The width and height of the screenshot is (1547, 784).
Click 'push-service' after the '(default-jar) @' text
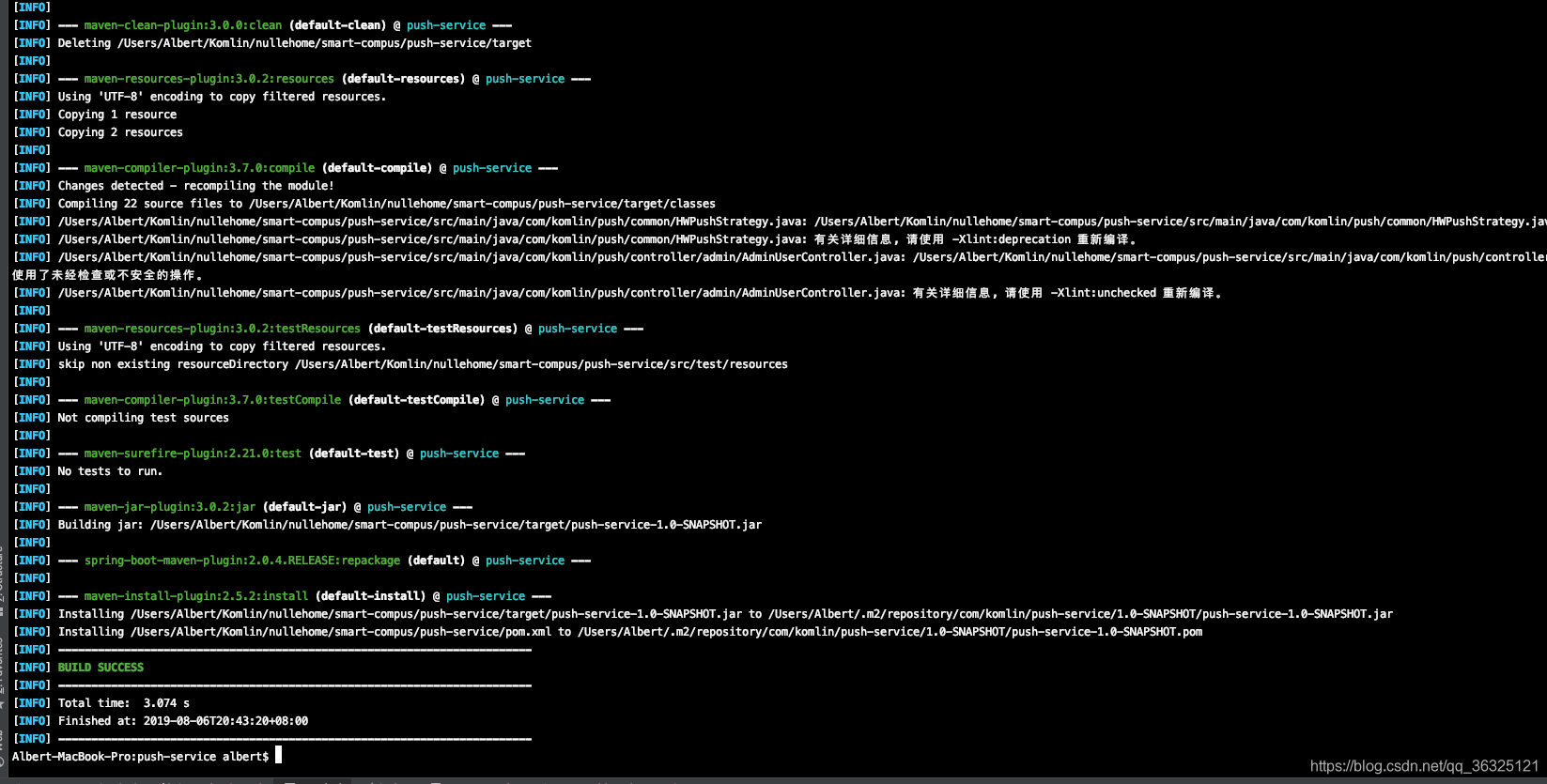[x=407, y=507]
